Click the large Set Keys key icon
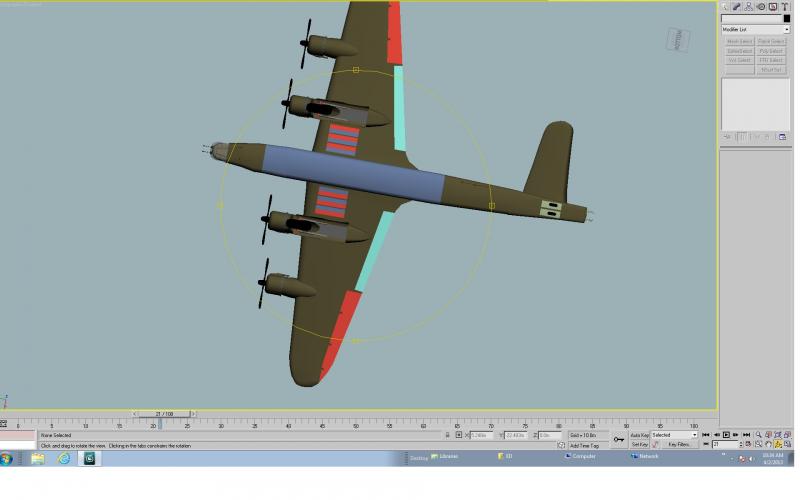The height and width of the screenshot is (500, 800). point(619,439)
